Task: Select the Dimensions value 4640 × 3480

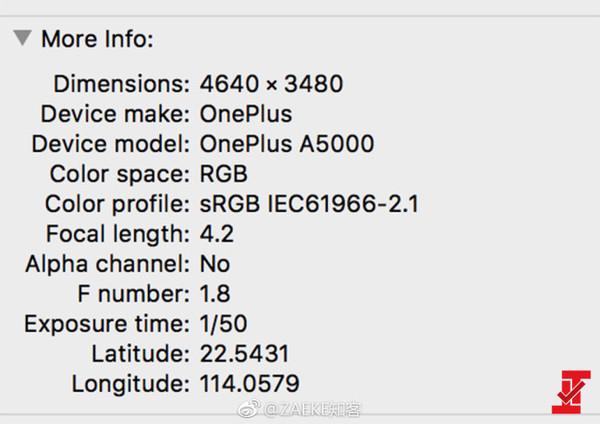Action: tap(271, 84)
